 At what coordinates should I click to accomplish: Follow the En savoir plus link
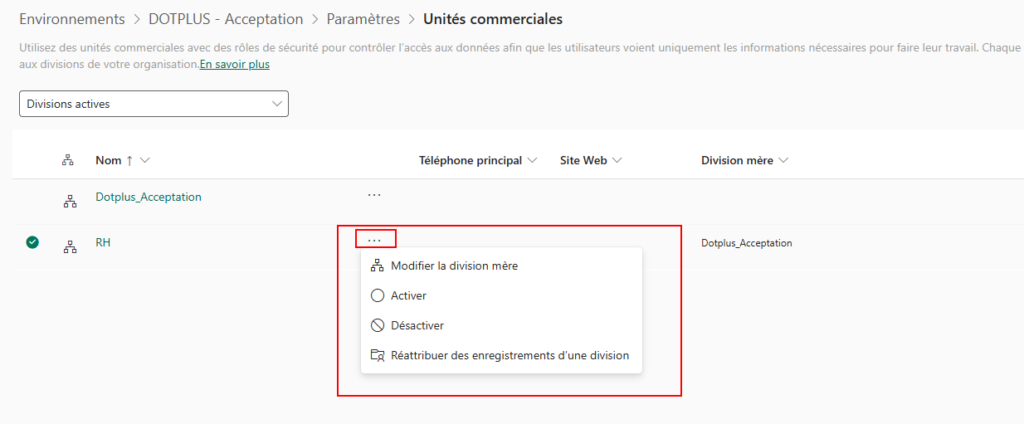234,64
